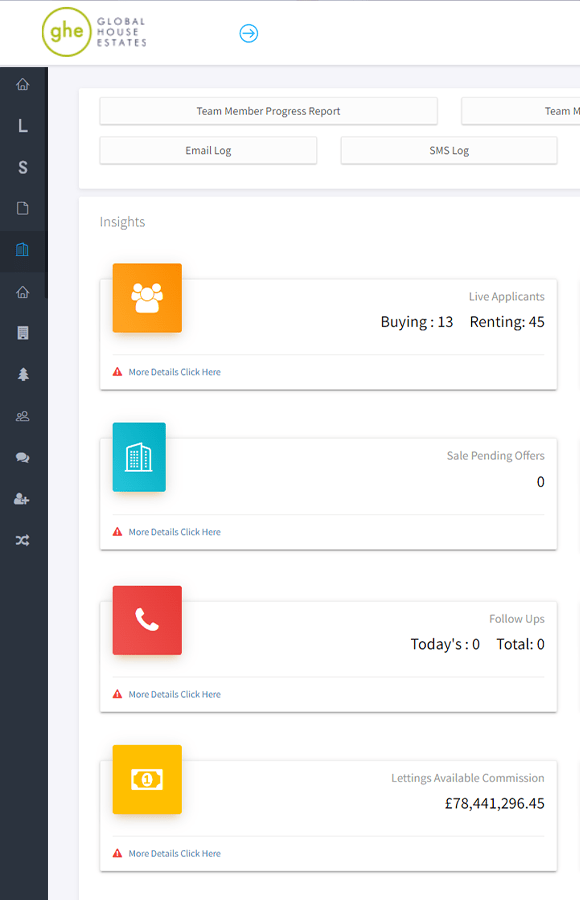Click the add user sidebar icon
580x900 pixels.
pyautogui.click(x=22, y=499)
